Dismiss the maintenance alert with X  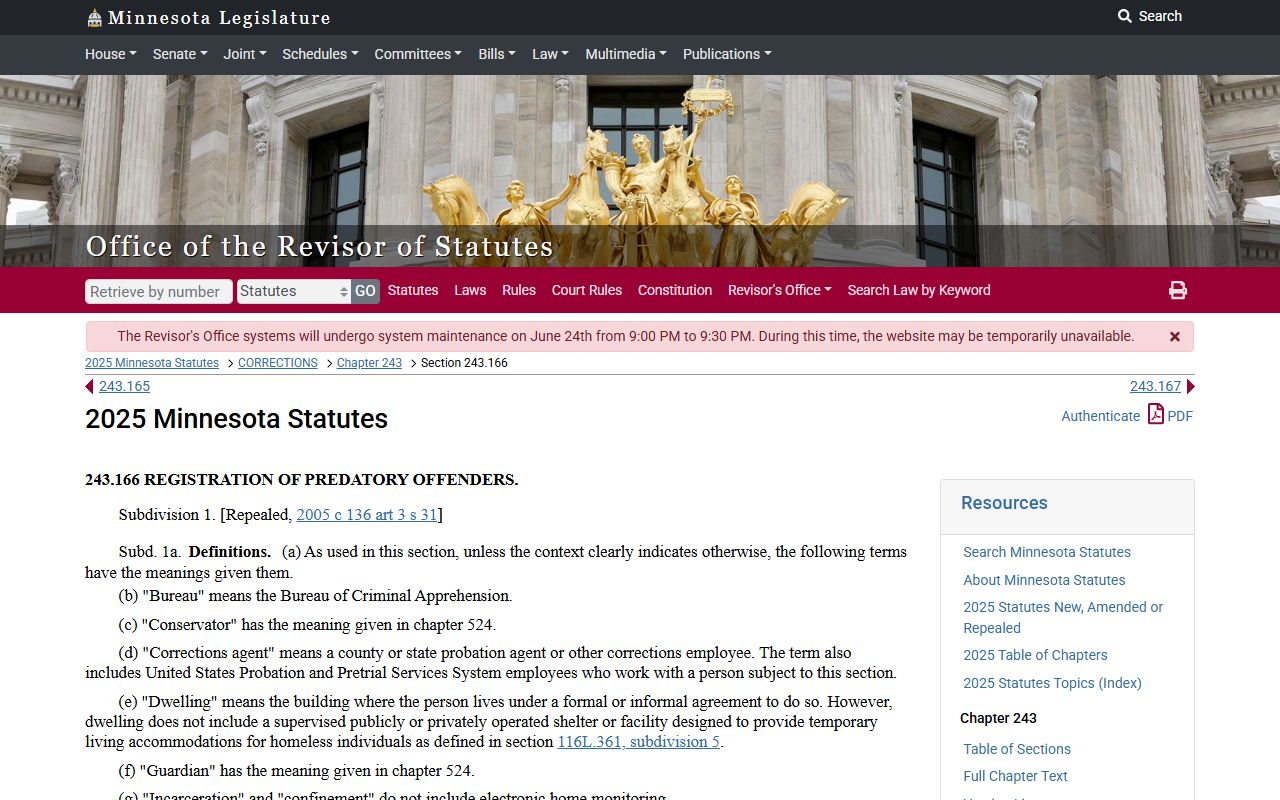coord(1175,337)
